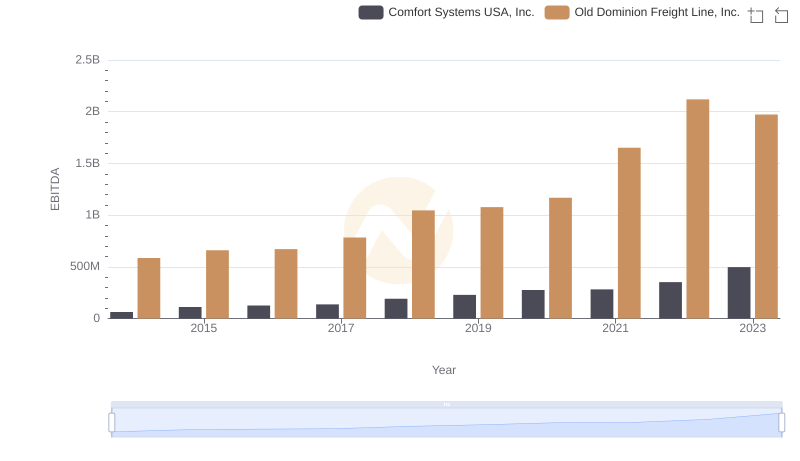
Task: Click the dark Comfort Systems legend swatch
Action: click(371, 12)
